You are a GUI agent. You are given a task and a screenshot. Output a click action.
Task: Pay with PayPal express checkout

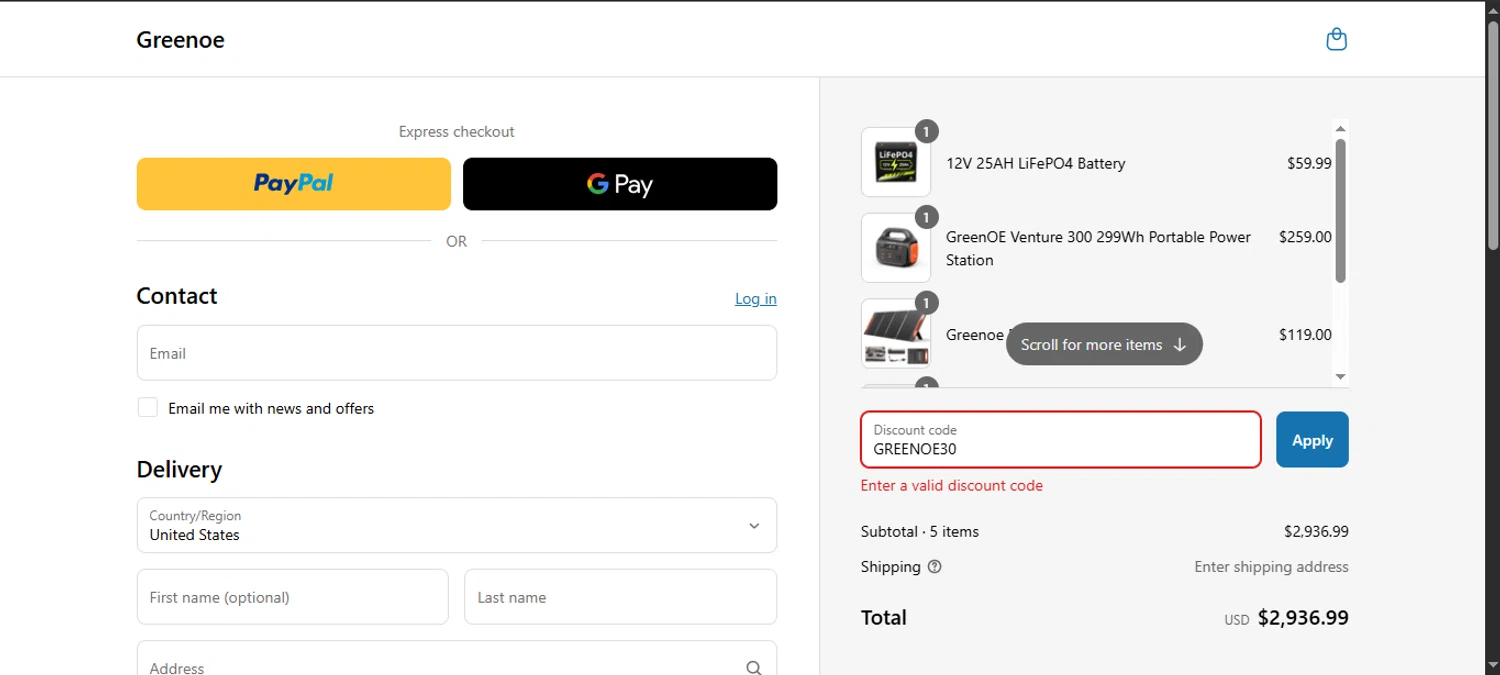point(294,184)
